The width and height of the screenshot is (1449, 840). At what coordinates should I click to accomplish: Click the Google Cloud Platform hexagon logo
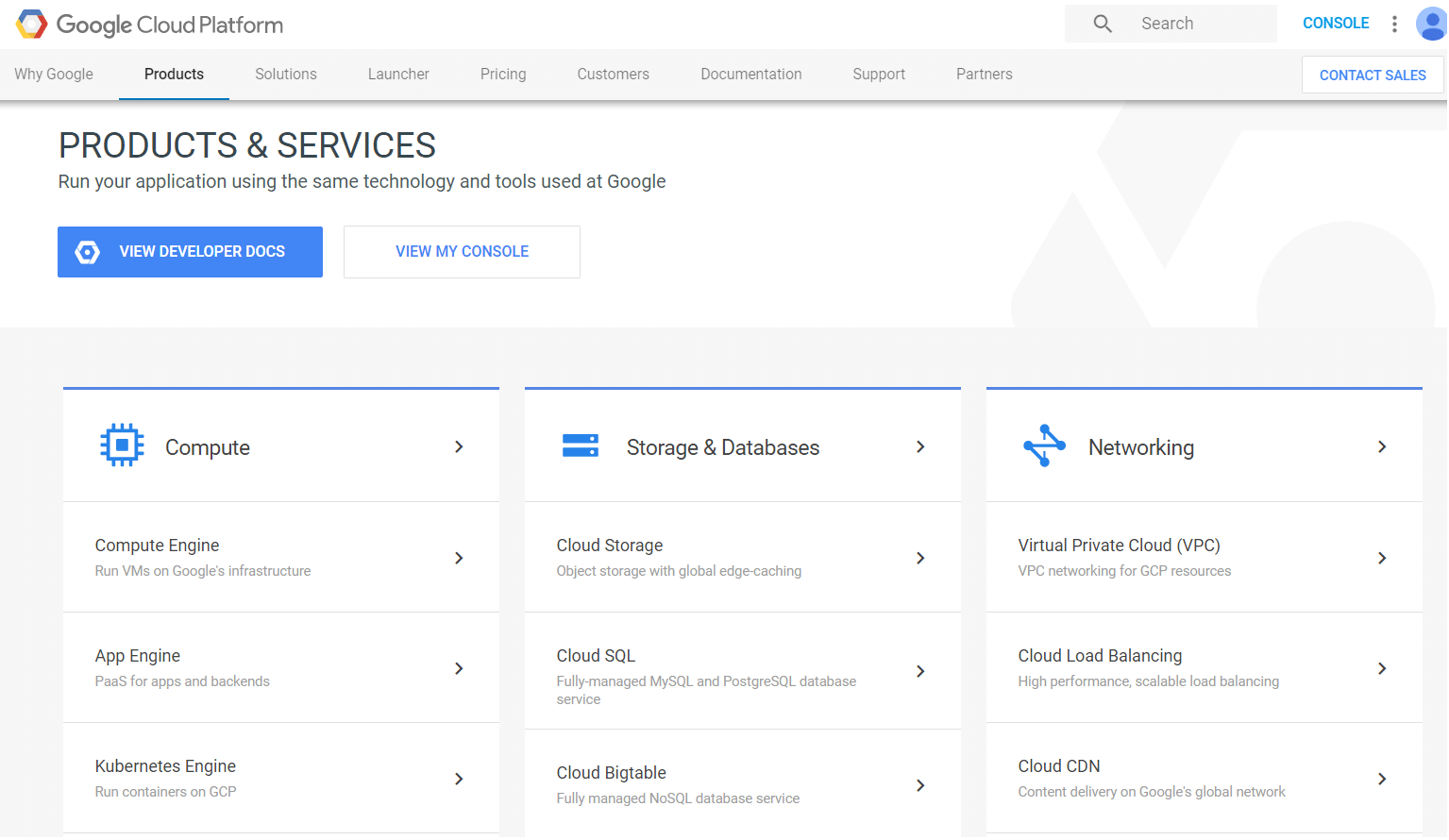click(x=31, y=24)
